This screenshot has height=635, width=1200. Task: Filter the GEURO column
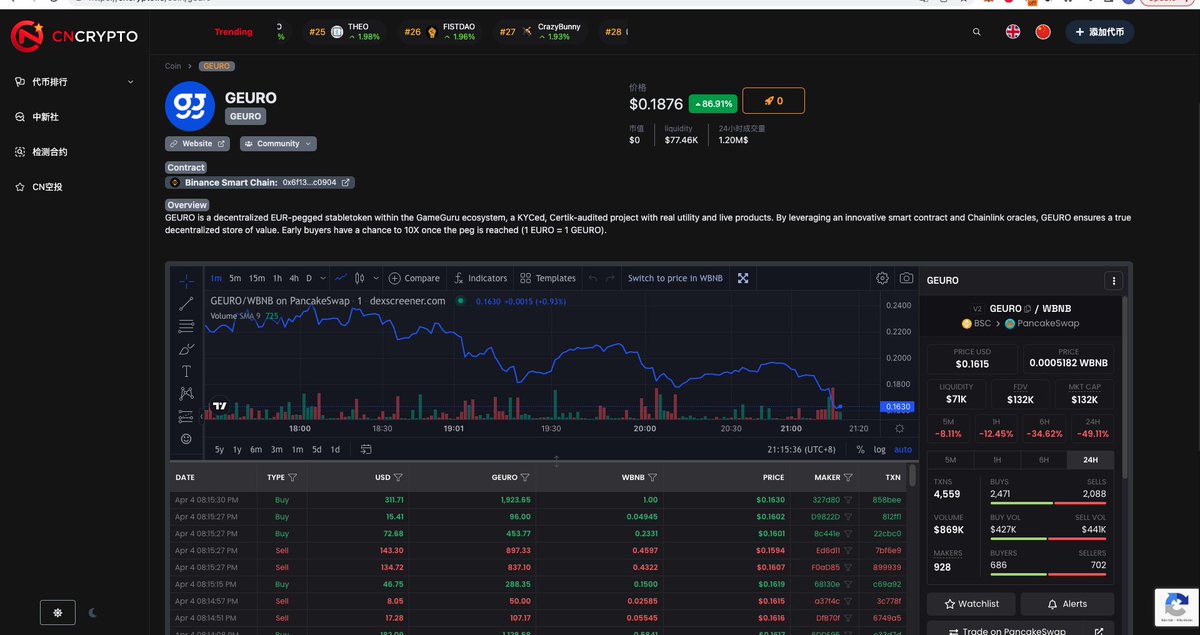[x=525, y=478]
